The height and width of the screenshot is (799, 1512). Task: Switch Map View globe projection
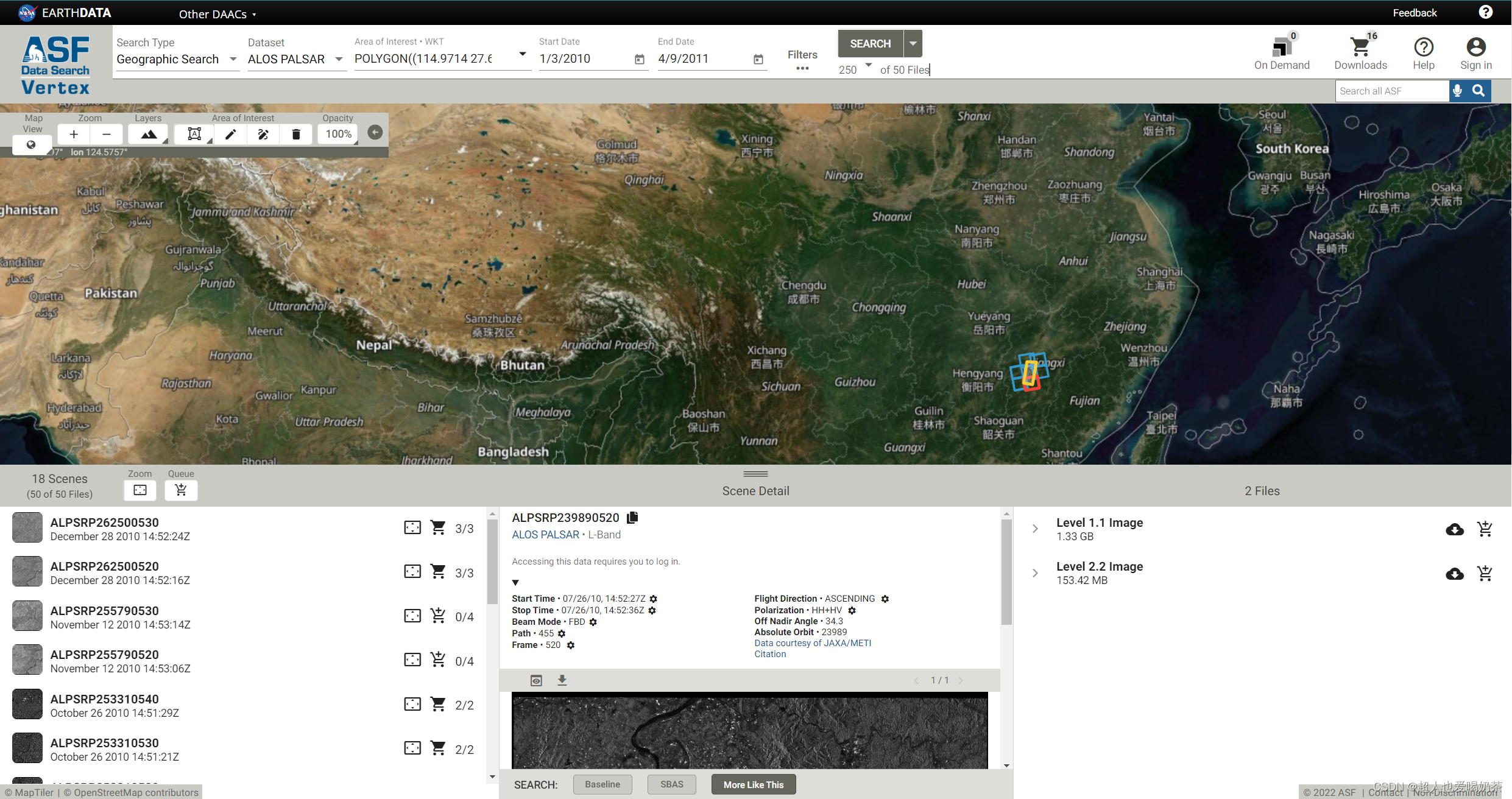pos(30,145)
